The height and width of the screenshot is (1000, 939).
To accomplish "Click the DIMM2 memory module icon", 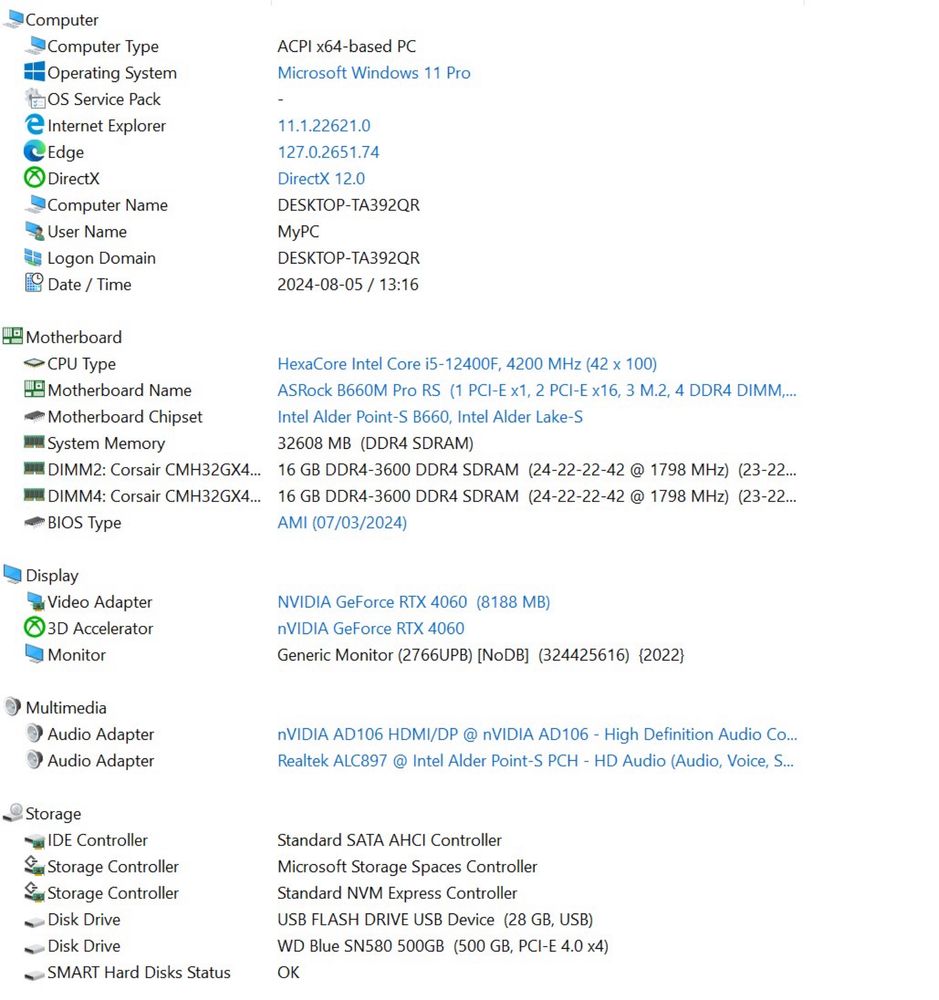I will [x=34, y=469].
